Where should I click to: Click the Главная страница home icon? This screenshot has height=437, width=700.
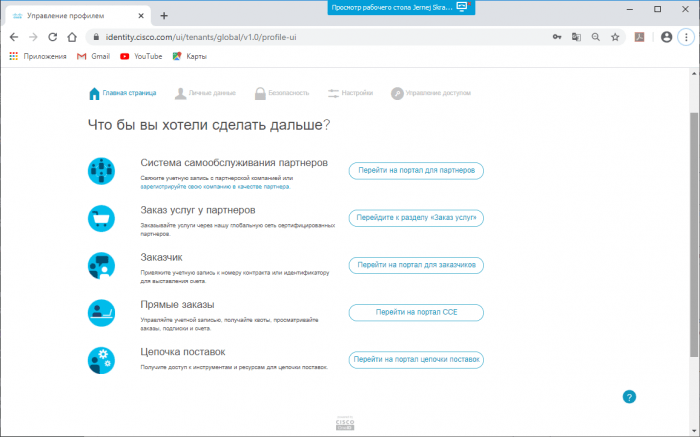95,94
